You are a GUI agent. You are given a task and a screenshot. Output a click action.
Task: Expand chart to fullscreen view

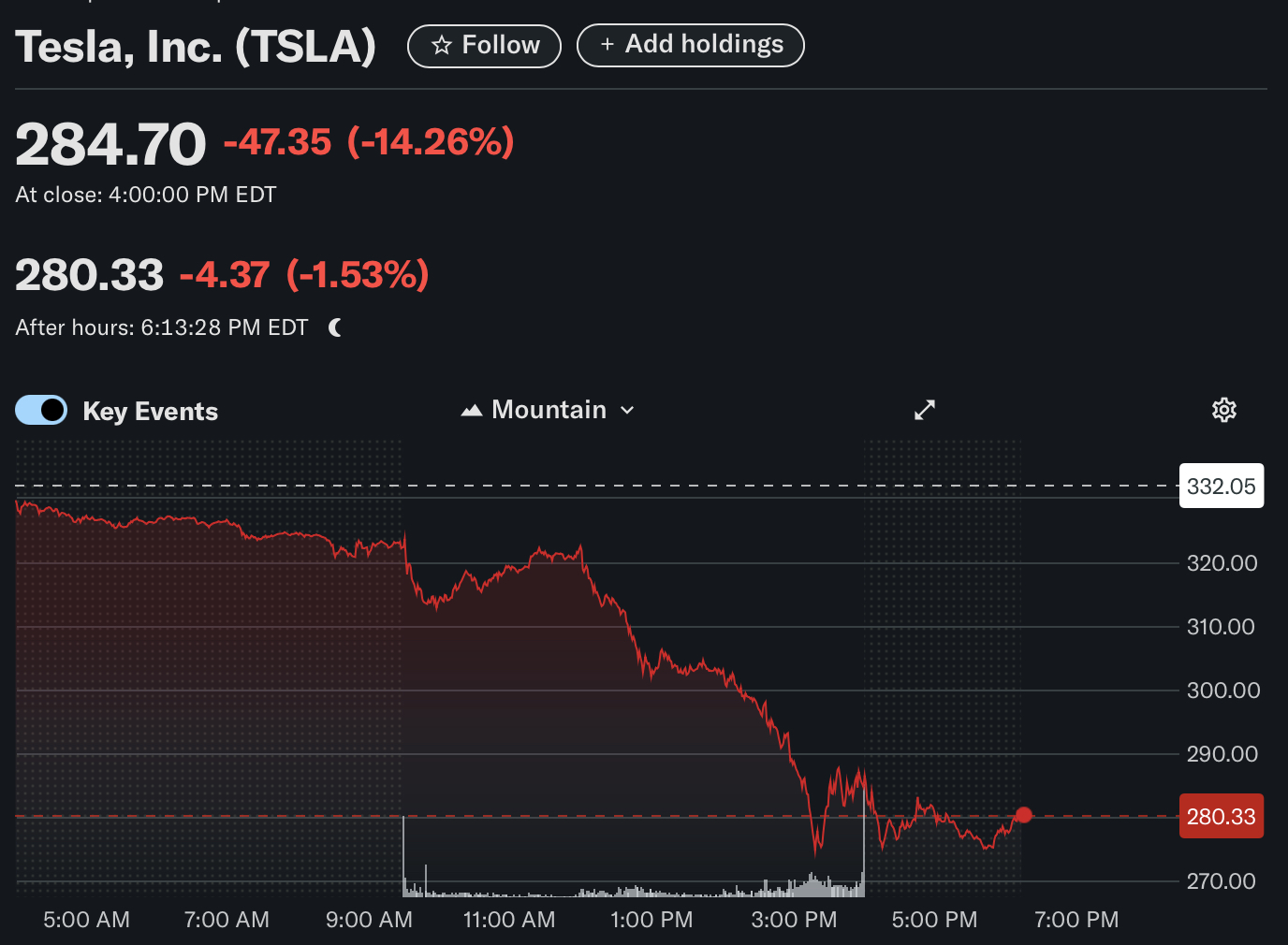924,410
